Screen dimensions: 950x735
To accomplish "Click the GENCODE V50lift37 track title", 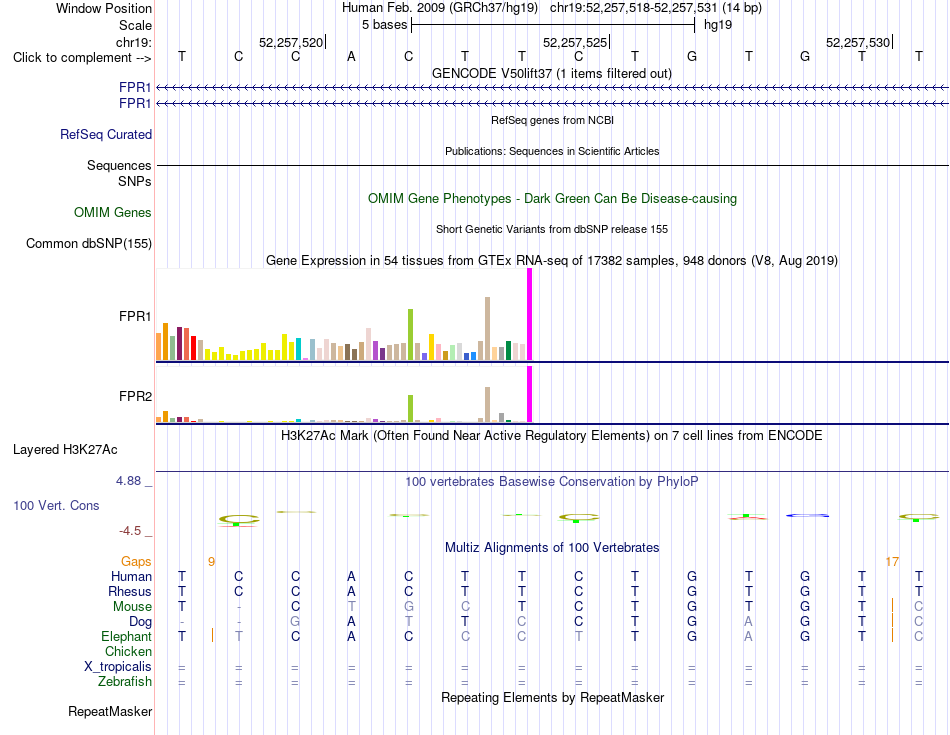I will pos(551,73).
